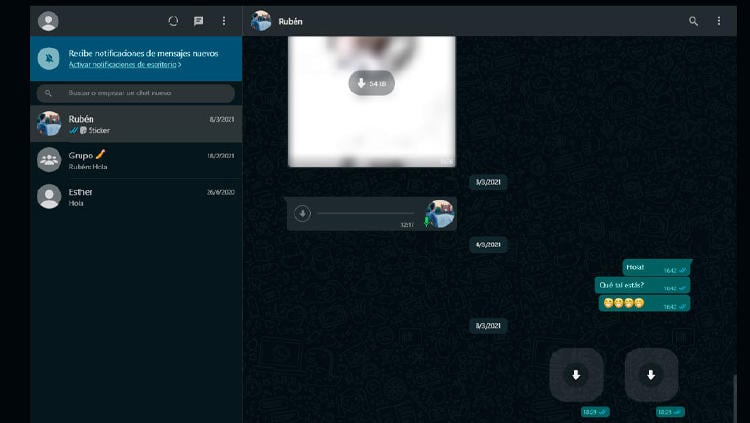750x423 pixels.
Task: Click Activar notificaciones de escritorio link
Action: (x=125, y=65)
